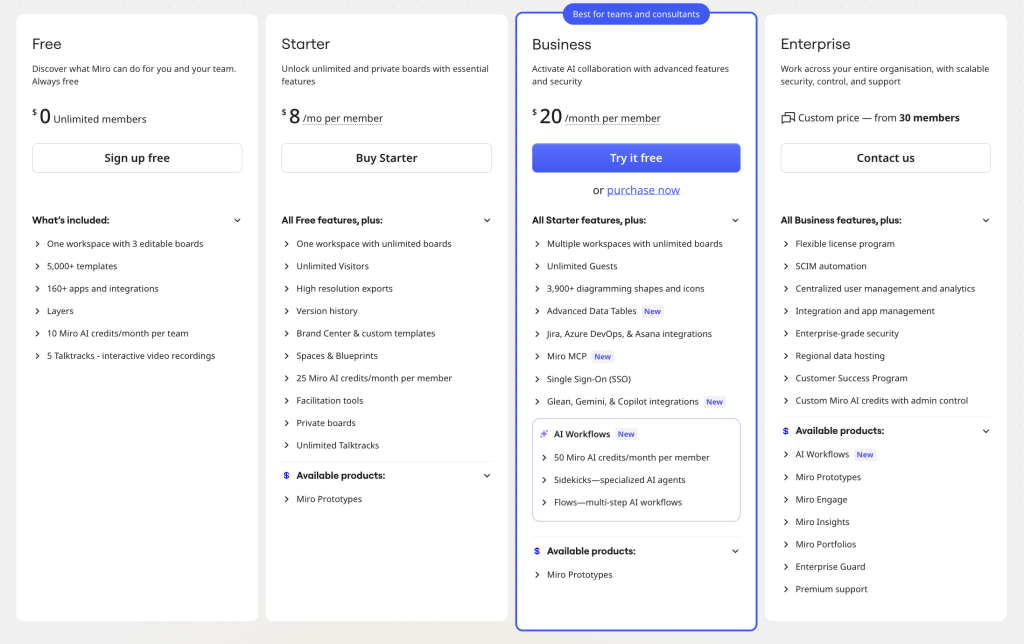Toggle Available products chevron in Business plan
This screenshot has width=1024, height=644.
[x=735, y=551]
